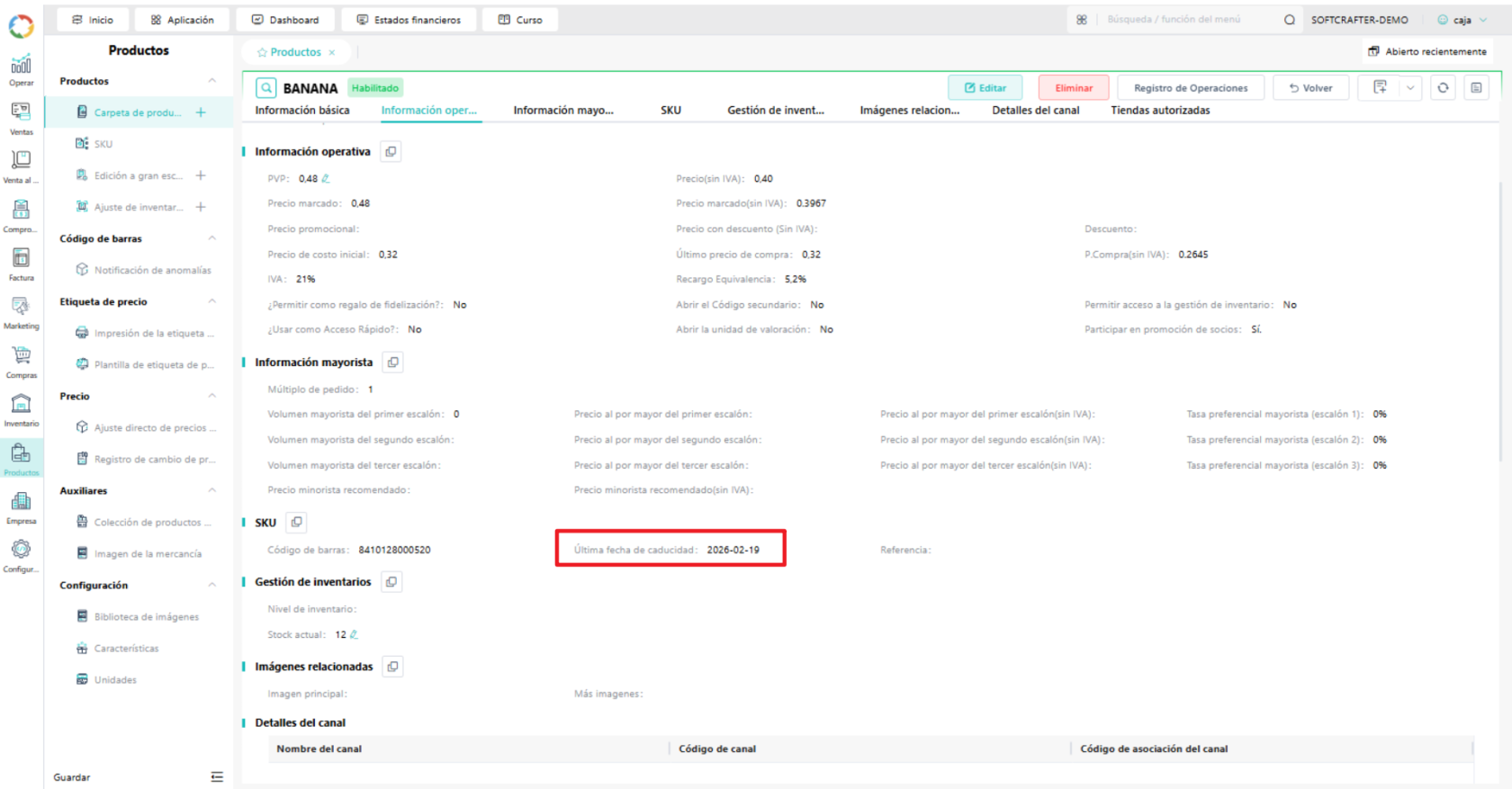
Task: Click the copy icon beside the SKU section
Action: 296,522
